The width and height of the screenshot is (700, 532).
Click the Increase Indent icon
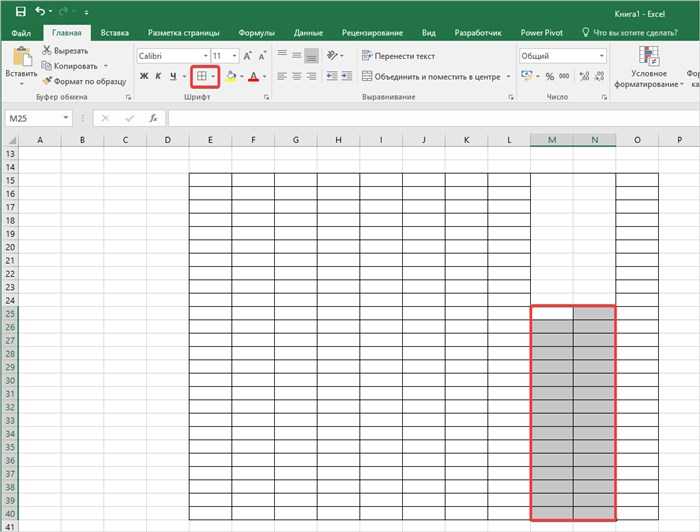346,76
